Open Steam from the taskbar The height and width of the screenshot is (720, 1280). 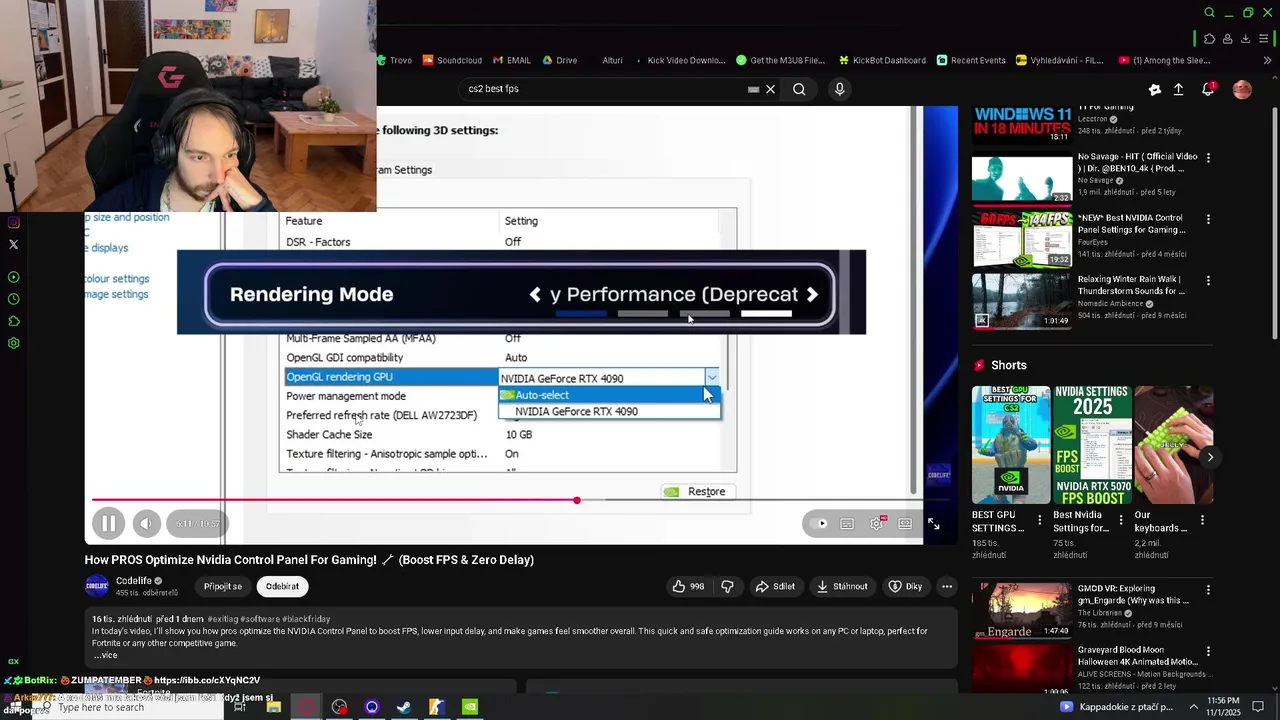coord(404,707)
